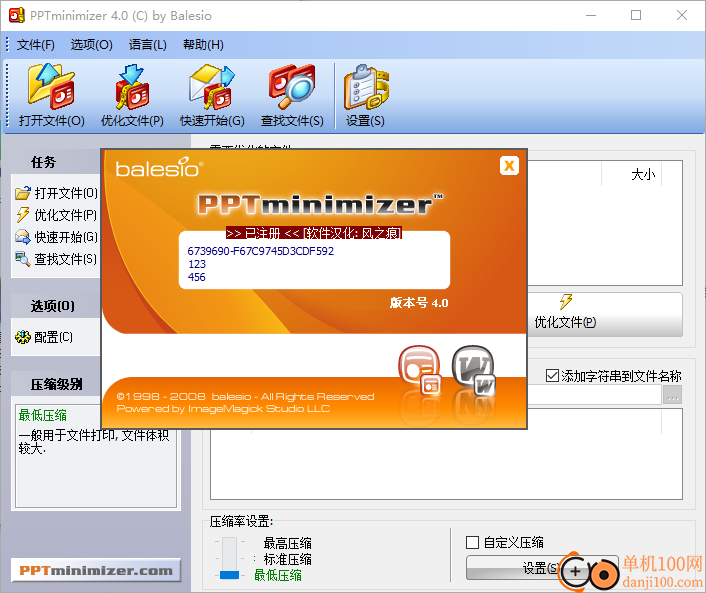Image resolution: width=706 pixels, height=593 pixels.
Task: Click the Quick Start (快速开始) toolbar icon
Action: (x=212, y=95)
